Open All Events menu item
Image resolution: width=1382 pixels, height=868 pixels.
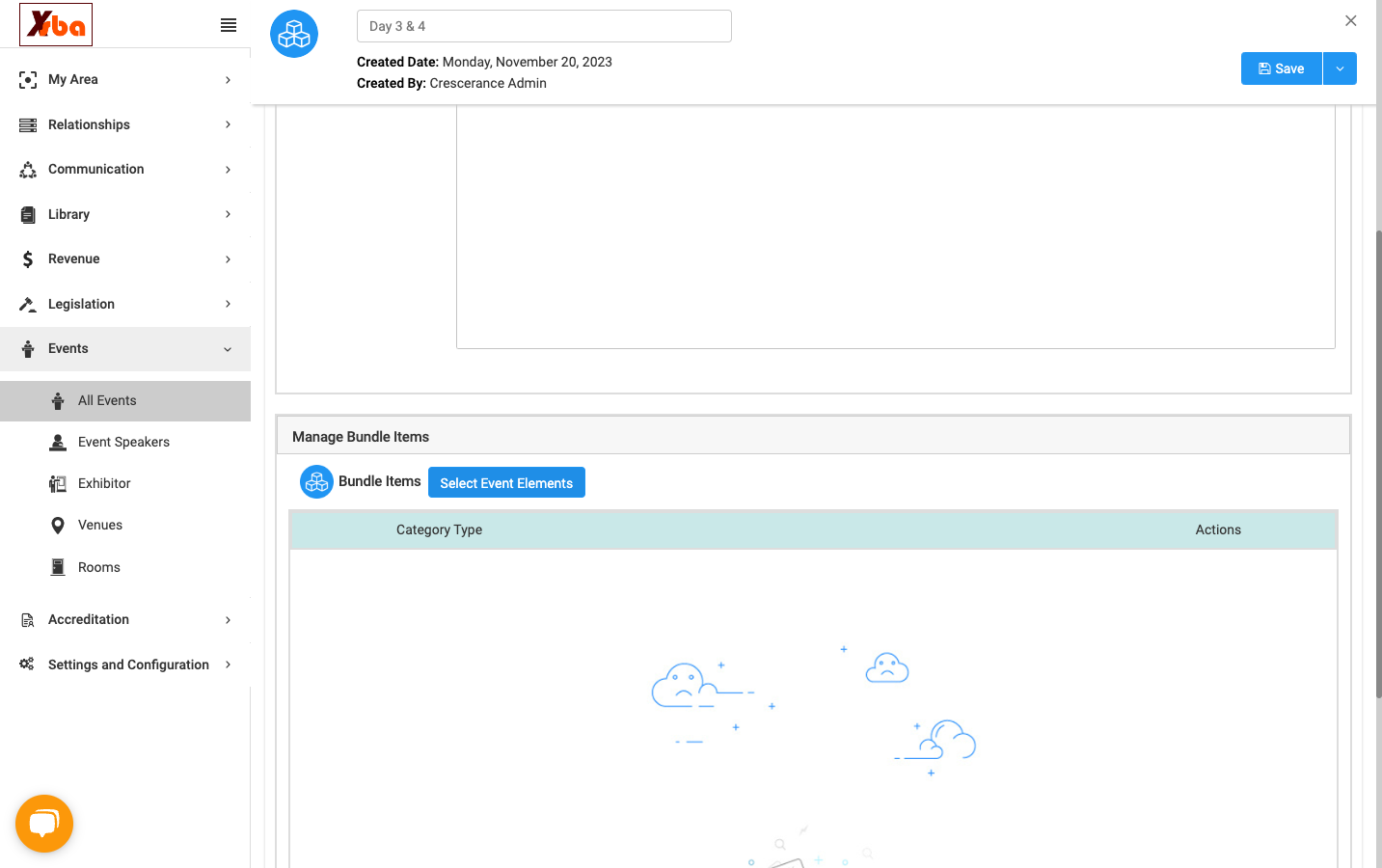125,401
